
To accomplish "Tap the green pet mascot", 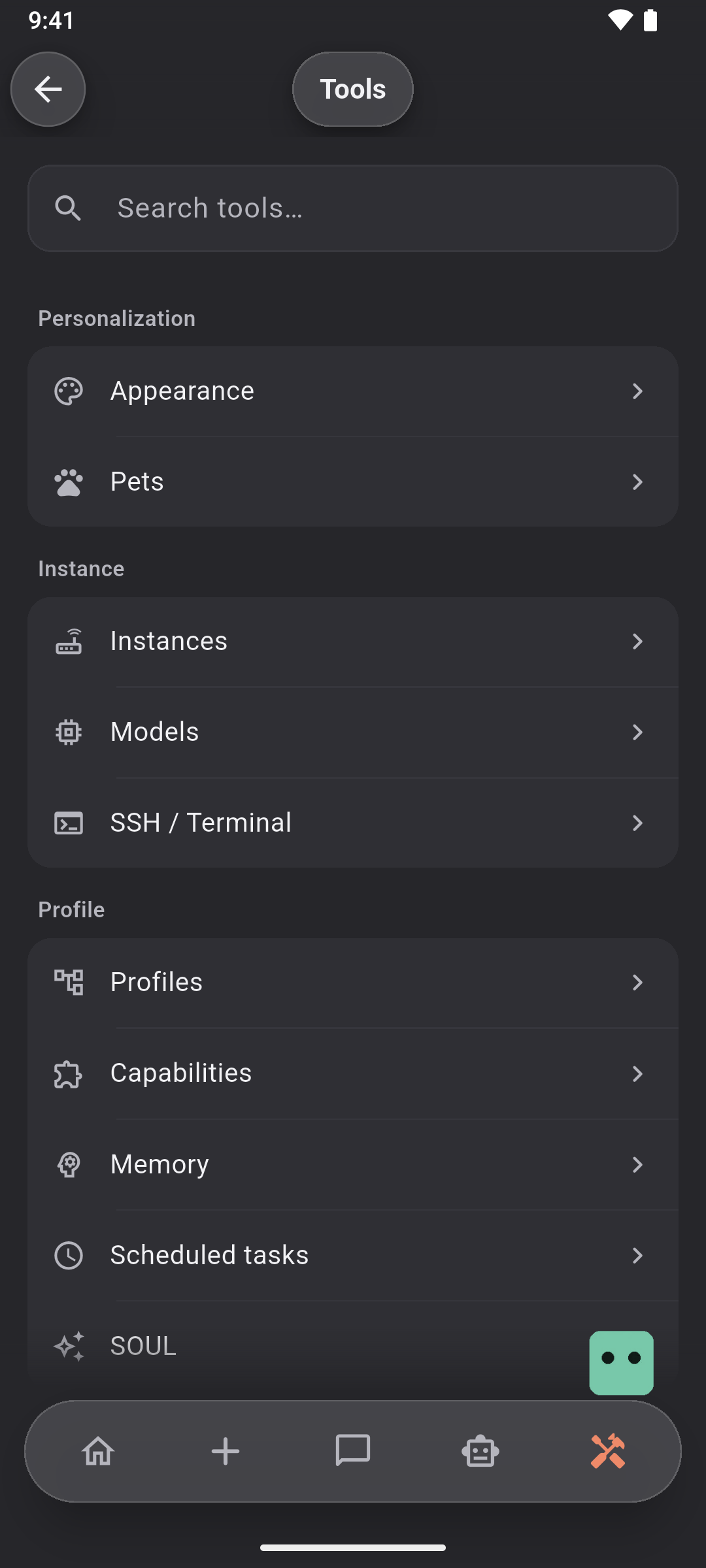I will pyautogui.click(x=622, y=1363).
